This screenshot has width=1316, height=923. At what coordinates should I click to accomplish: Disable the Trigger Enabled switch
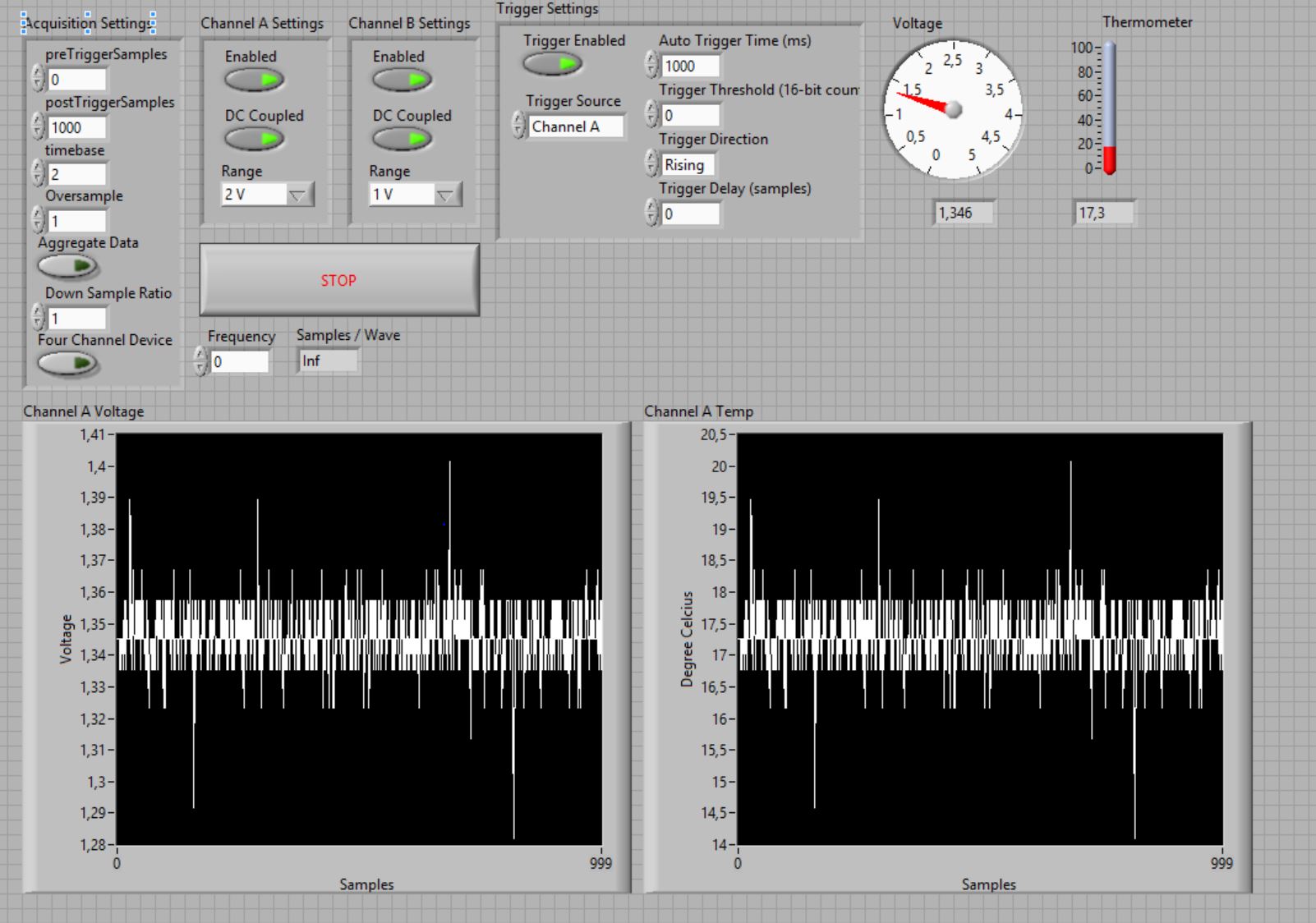tap(552, 63)
